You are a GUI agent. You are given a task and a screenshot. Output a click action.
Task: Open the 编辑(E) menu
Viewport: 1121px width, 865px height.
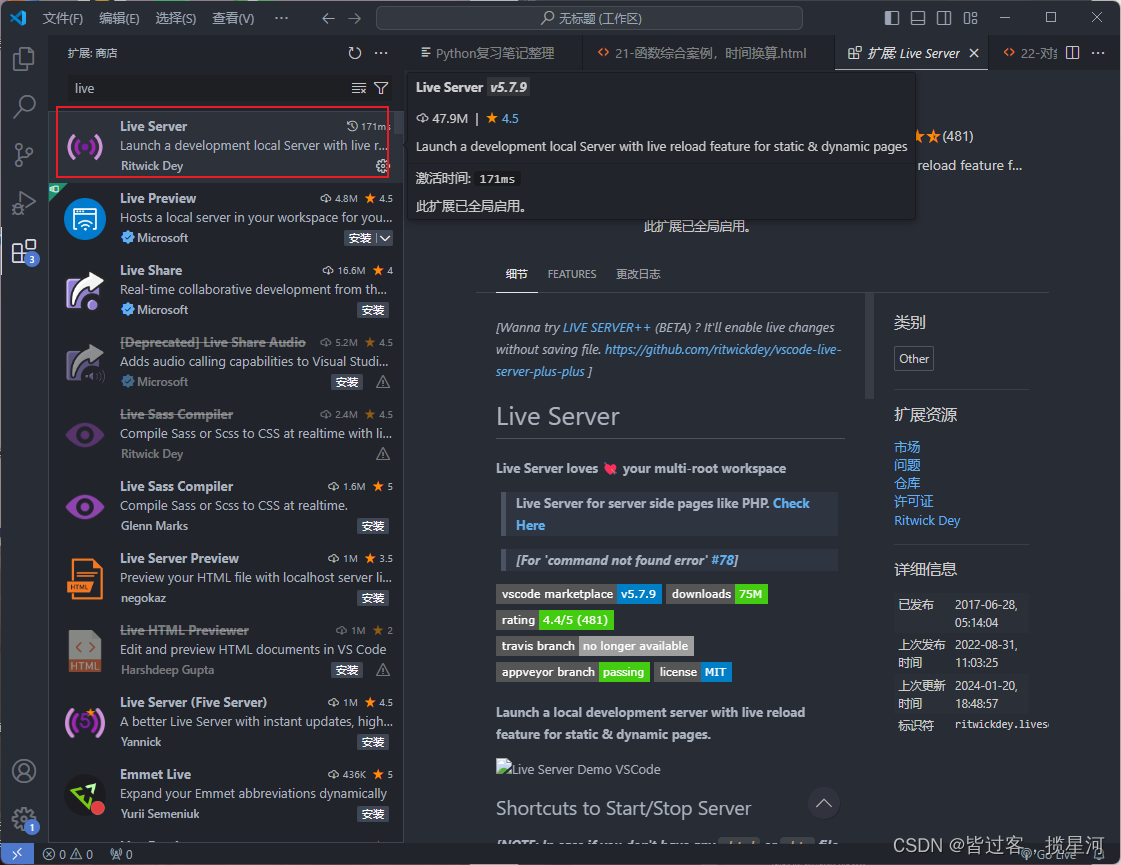(119, 19)
